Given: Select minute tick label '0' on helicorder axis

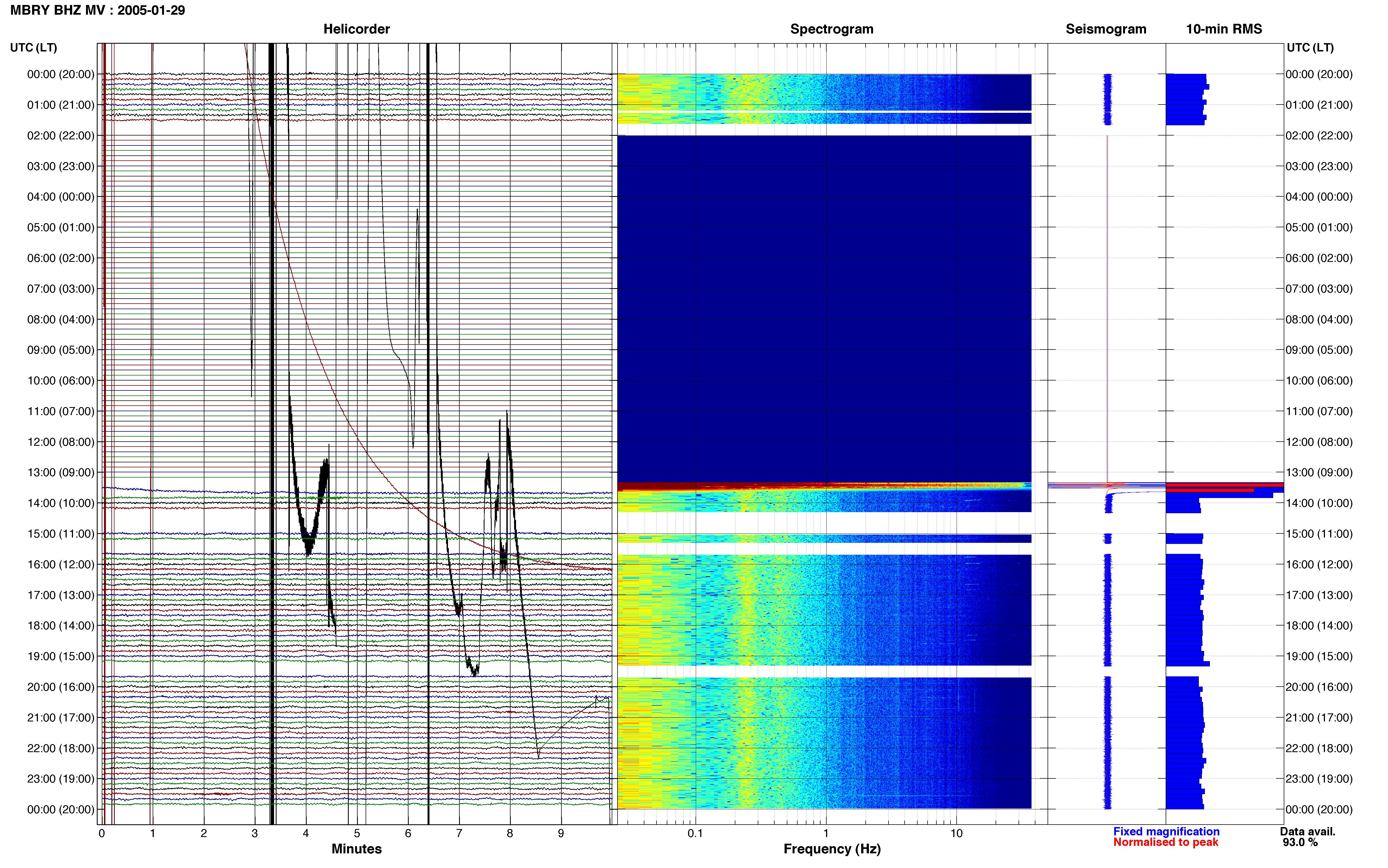Looking at the screenshot, I should (x=101, y=833).
